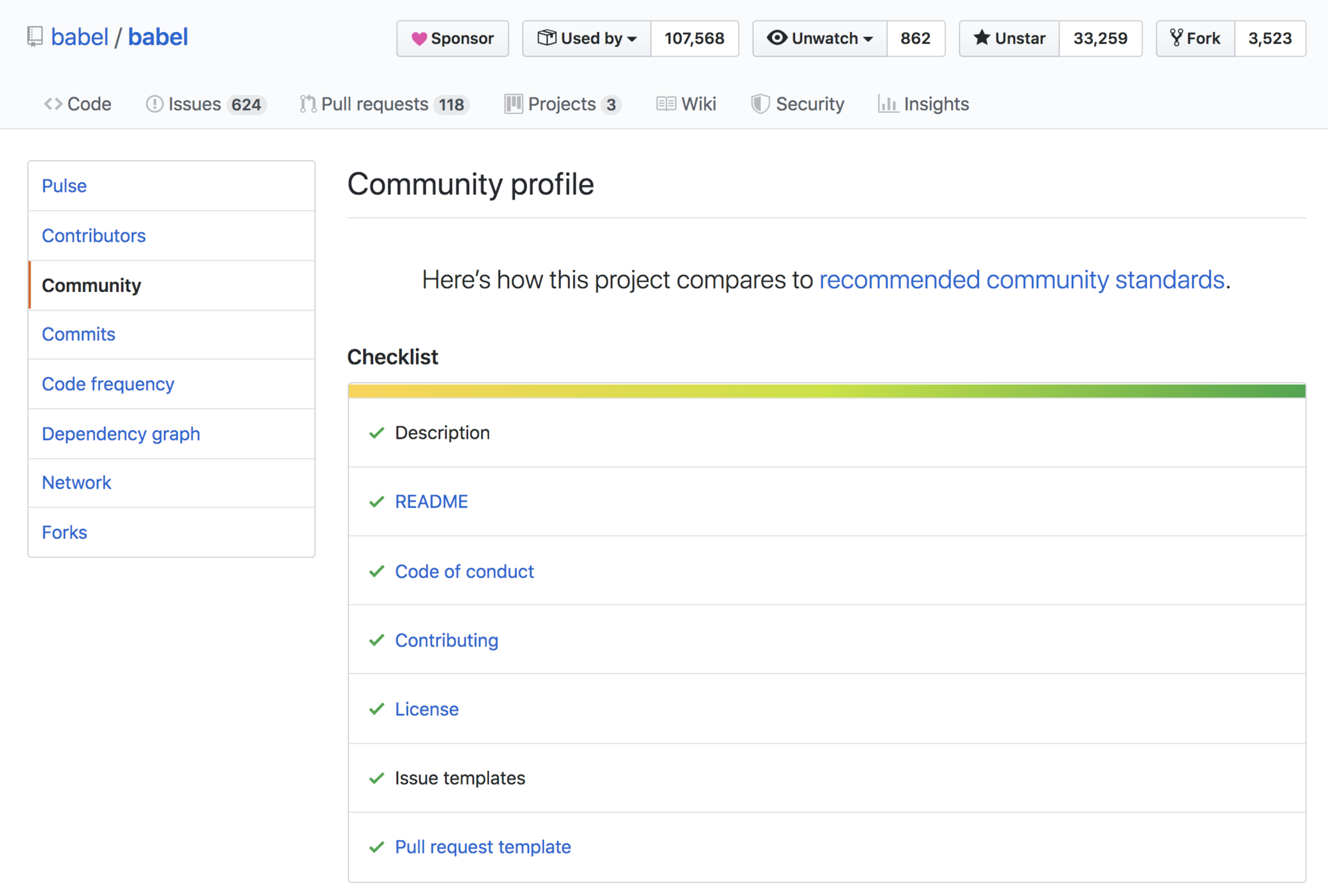This screenshot has height=896, width=1328.
Task: Click the Wiki book icon
Action: pos(666,104)
